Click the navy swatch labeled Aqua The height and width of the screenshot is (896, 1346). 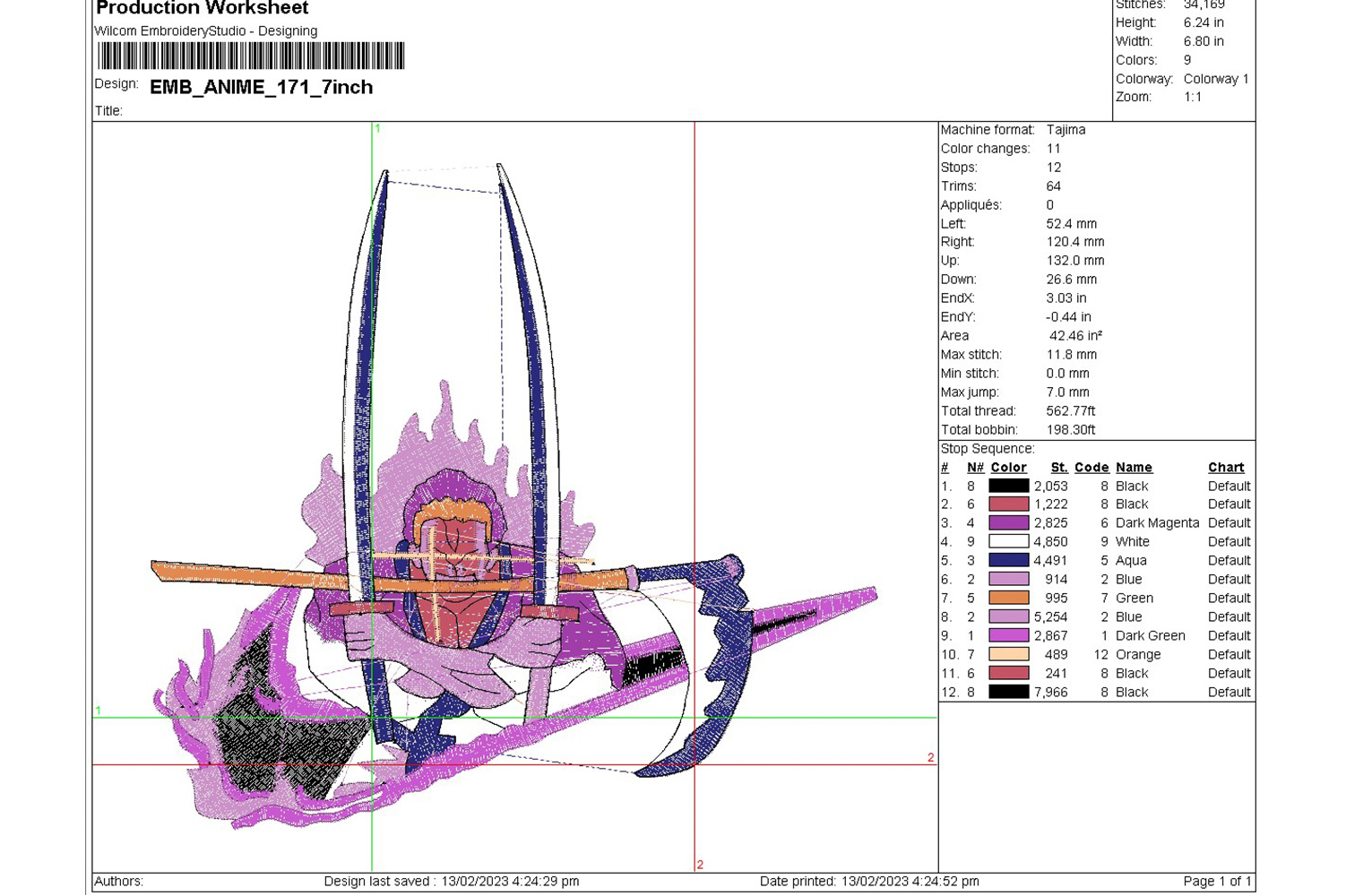pos(1008,561)
